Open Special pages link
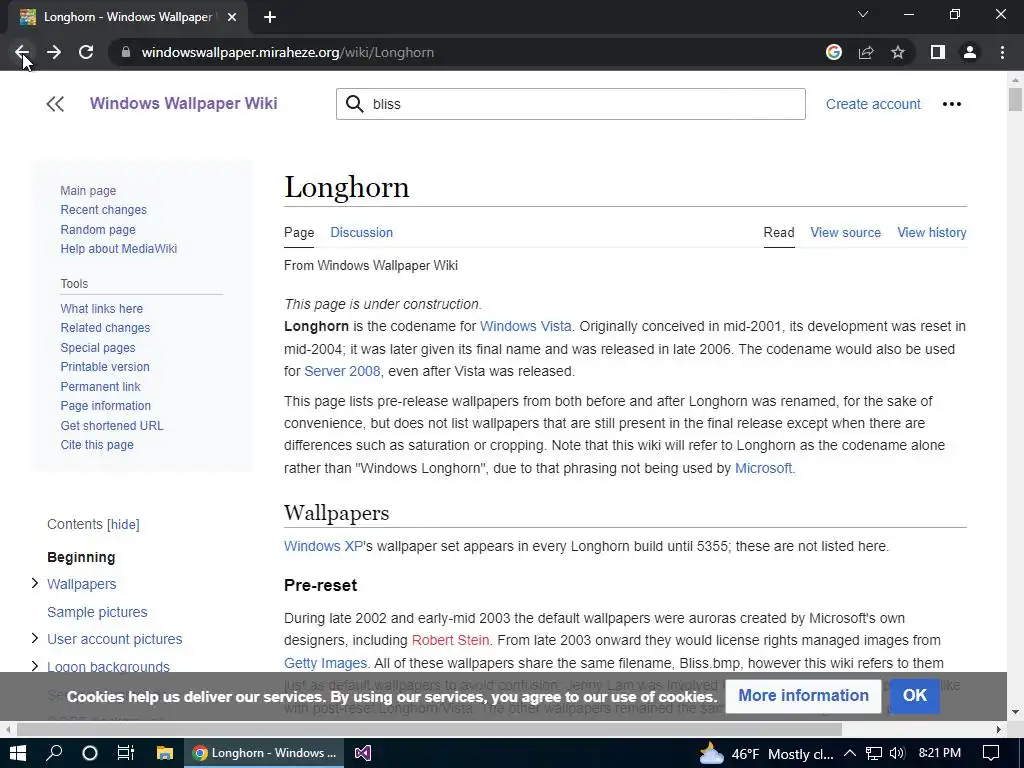 98,347
